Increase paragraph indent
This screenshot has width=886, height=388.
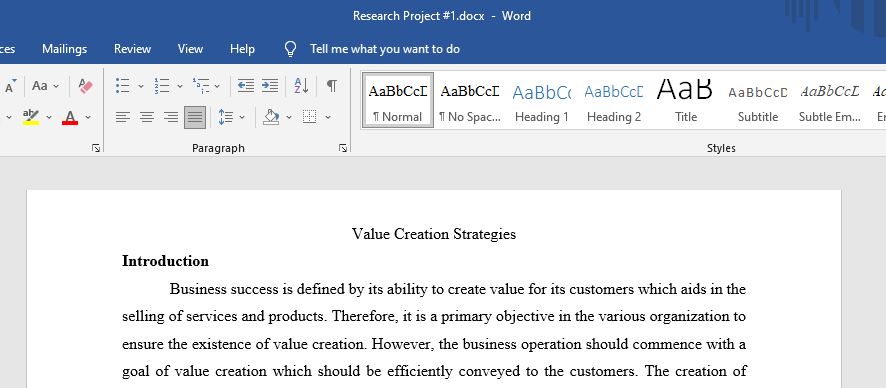pyautogui.click(x=270, y=86)
